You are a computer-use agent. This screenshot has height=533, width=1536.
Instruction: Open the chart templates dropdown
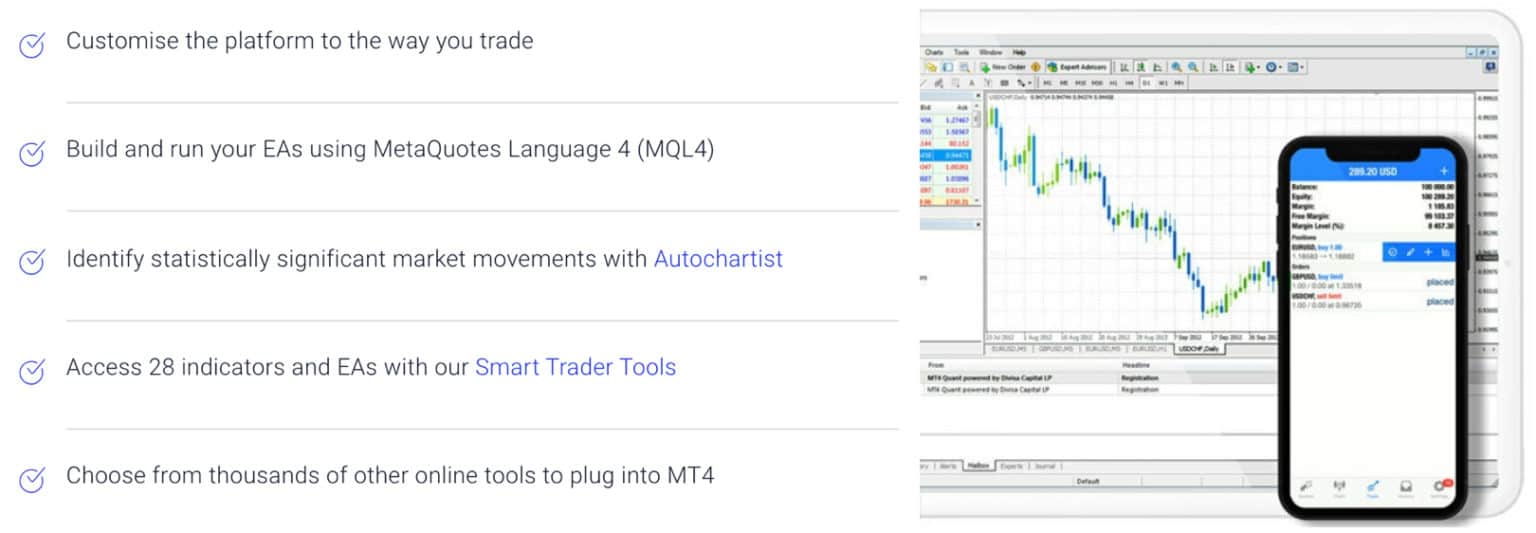coord(1296,67)
